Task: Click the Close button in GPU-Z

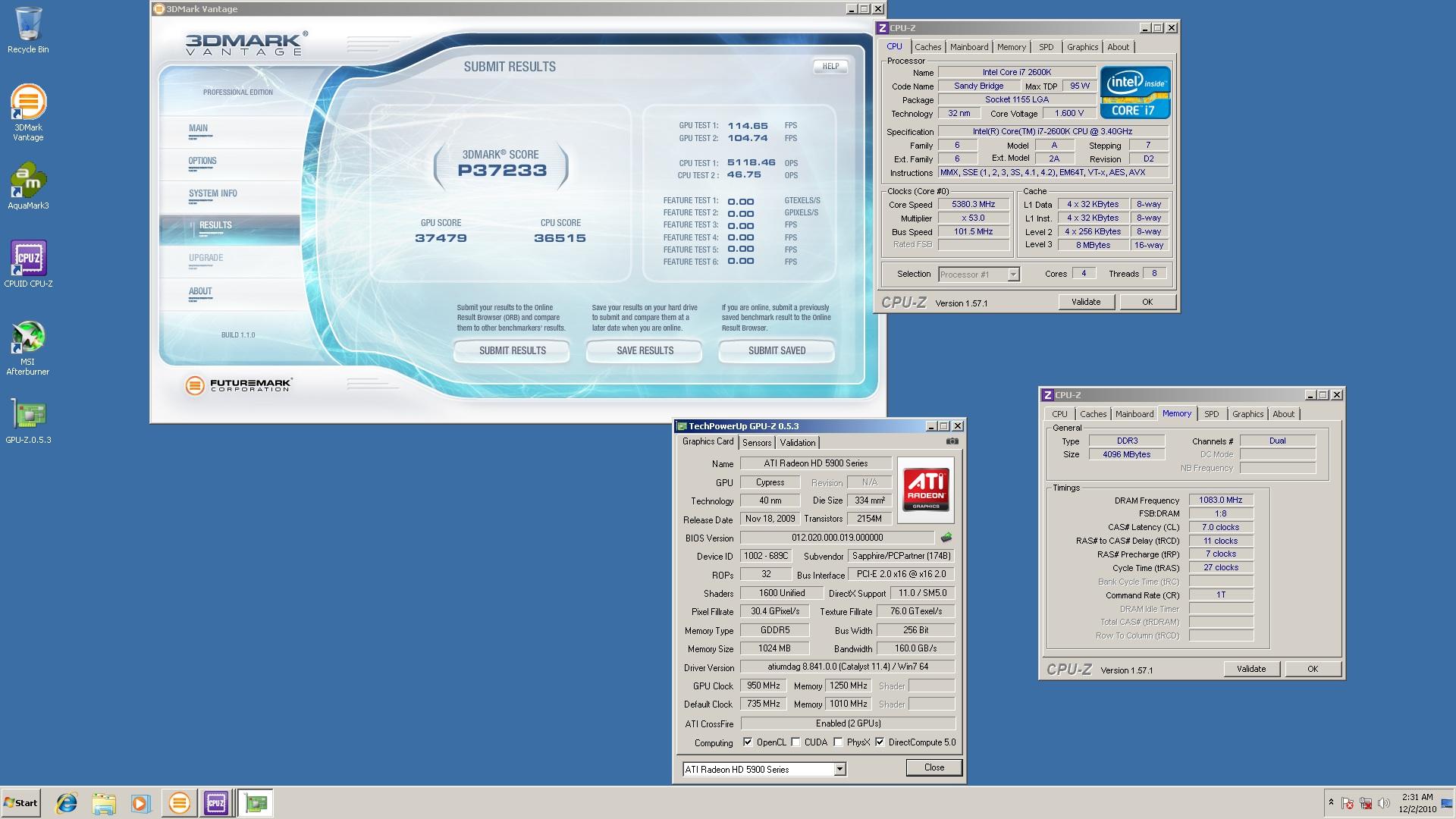Action: [x=934, y=767]
